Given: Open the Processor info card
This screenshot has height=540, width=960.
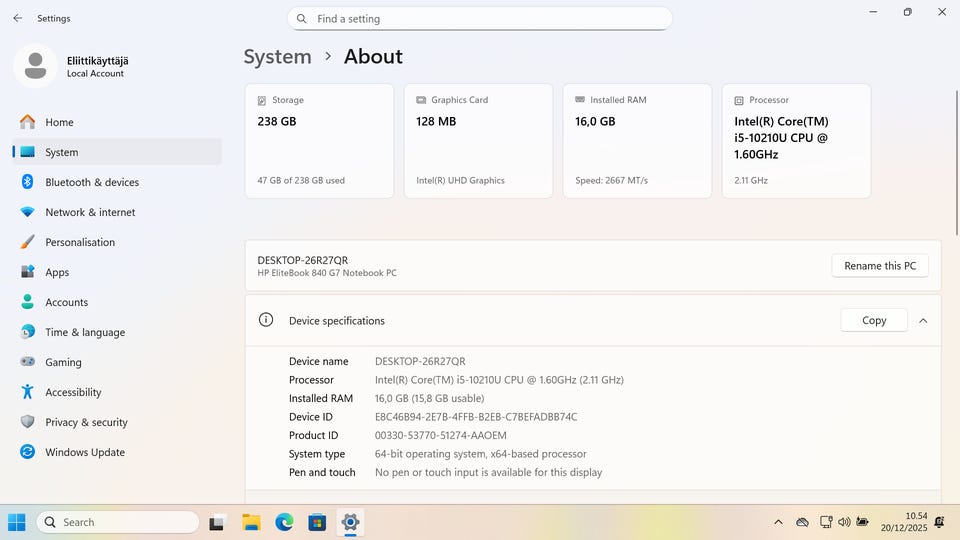Looking at the screenshot, I should (797, 141).
